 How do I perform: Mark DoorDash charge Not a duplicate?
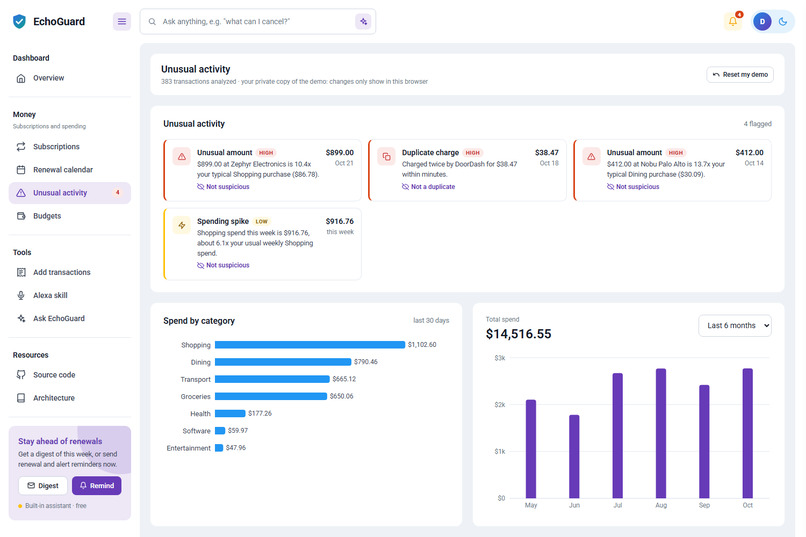(428, 187)
